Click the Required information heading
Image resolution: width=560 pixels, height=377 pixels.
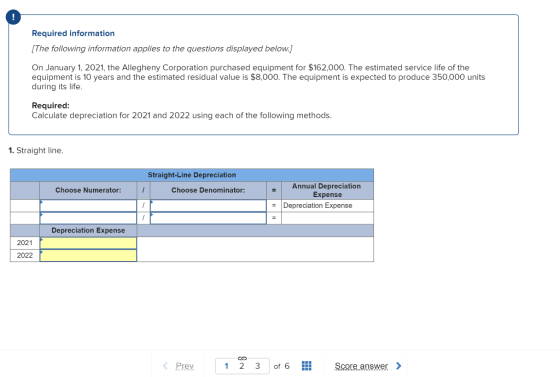pos(73,33)
